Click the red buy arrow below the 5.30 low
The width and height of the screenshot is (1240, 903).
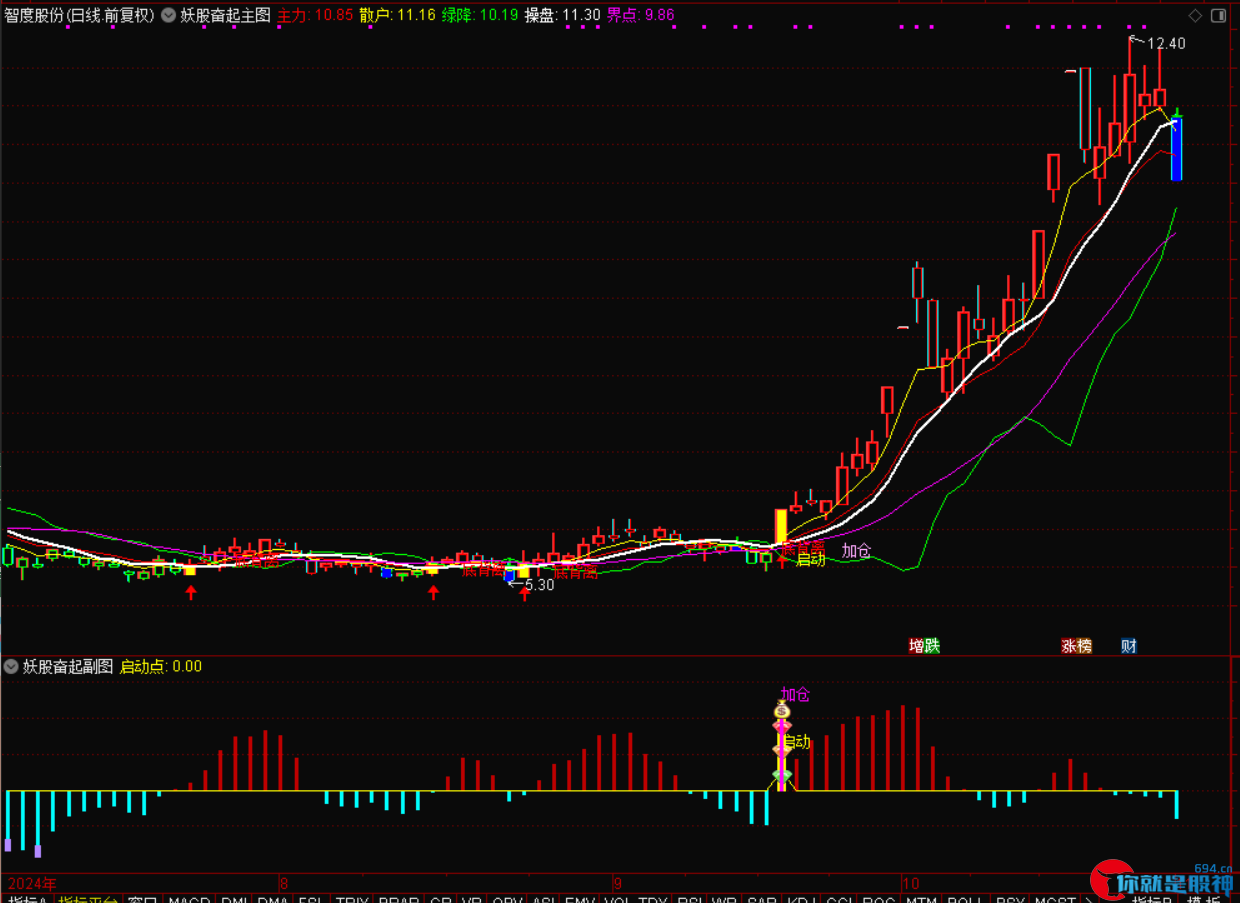click(x=524, y=594)
